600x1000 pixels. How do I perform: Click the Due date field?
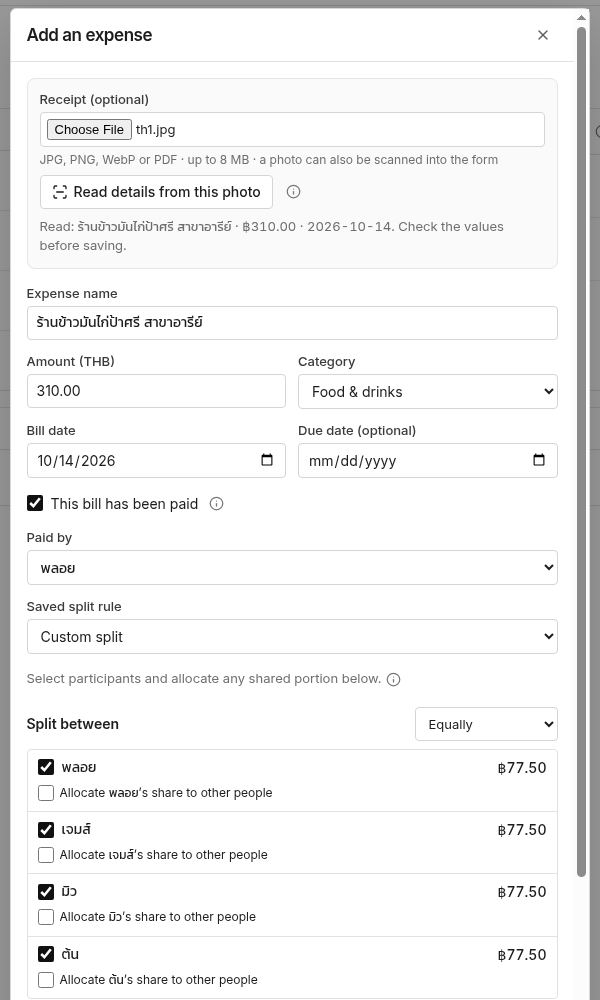428,460
